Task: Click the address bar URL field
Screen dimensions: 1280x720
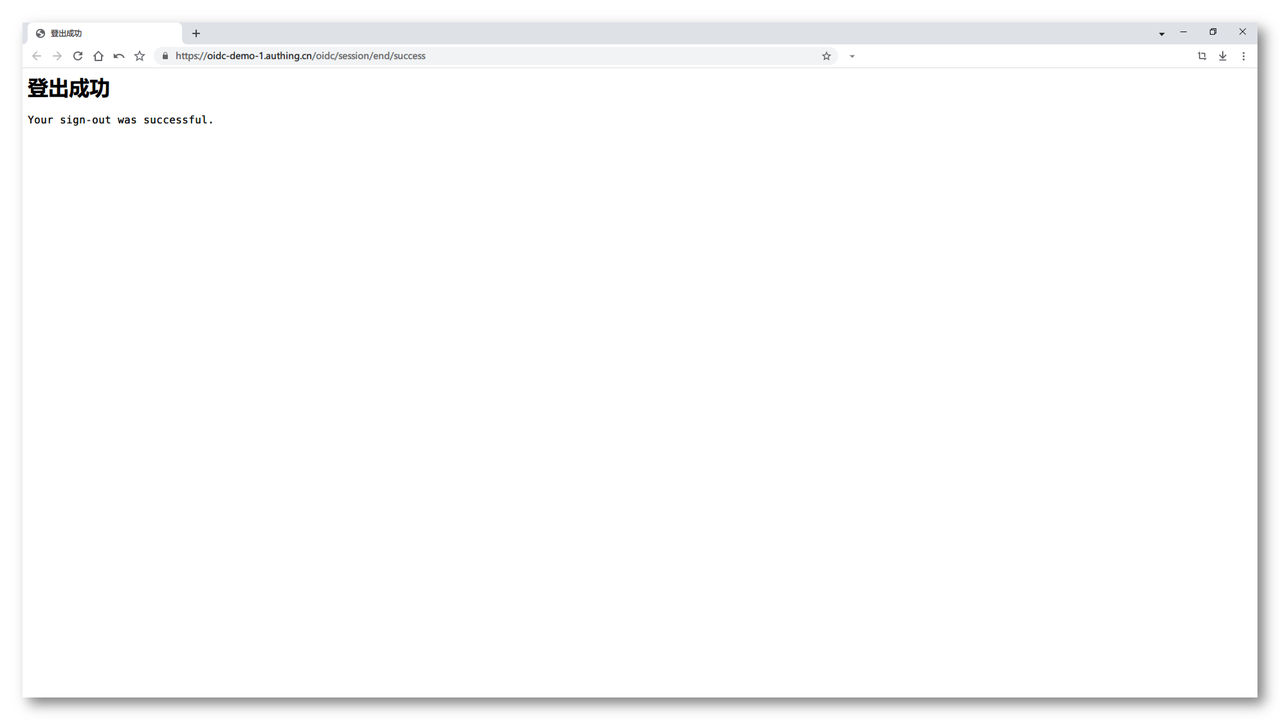Action: pos(495,56)
